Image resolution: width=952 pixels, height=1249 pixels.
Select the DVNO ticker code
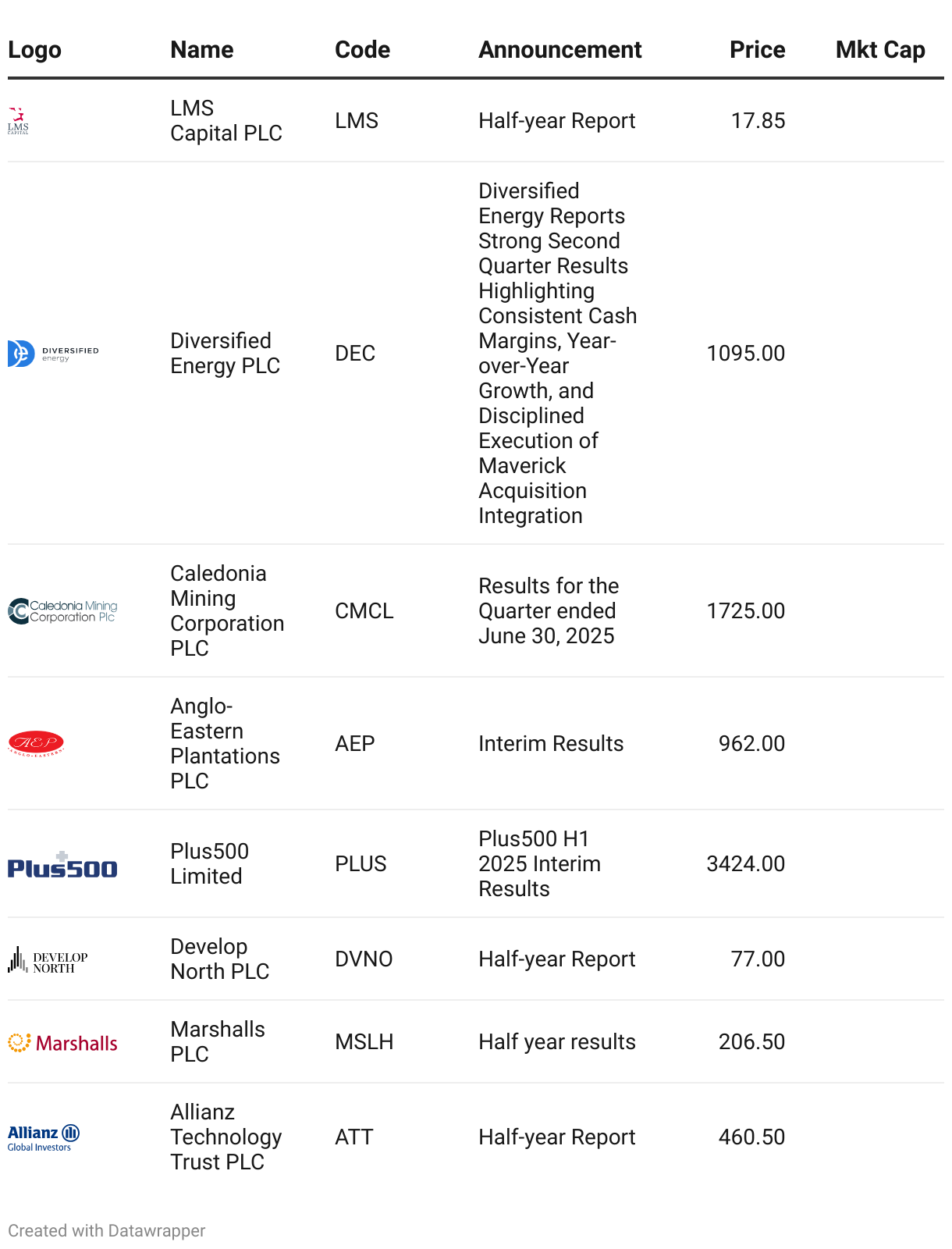[x=364, y=959]
